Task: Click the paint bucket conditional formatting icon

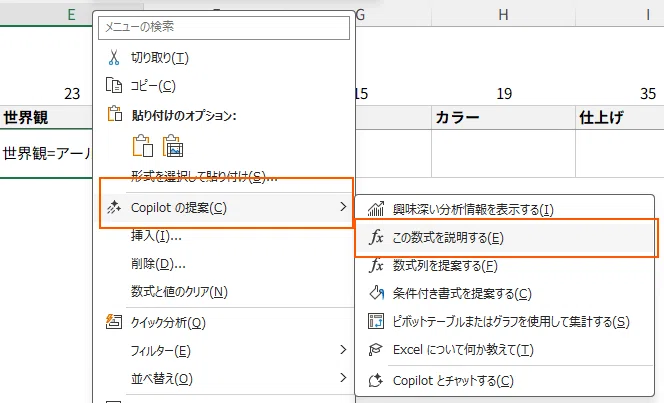Action: pyautogui.click(x=376, y=293)
